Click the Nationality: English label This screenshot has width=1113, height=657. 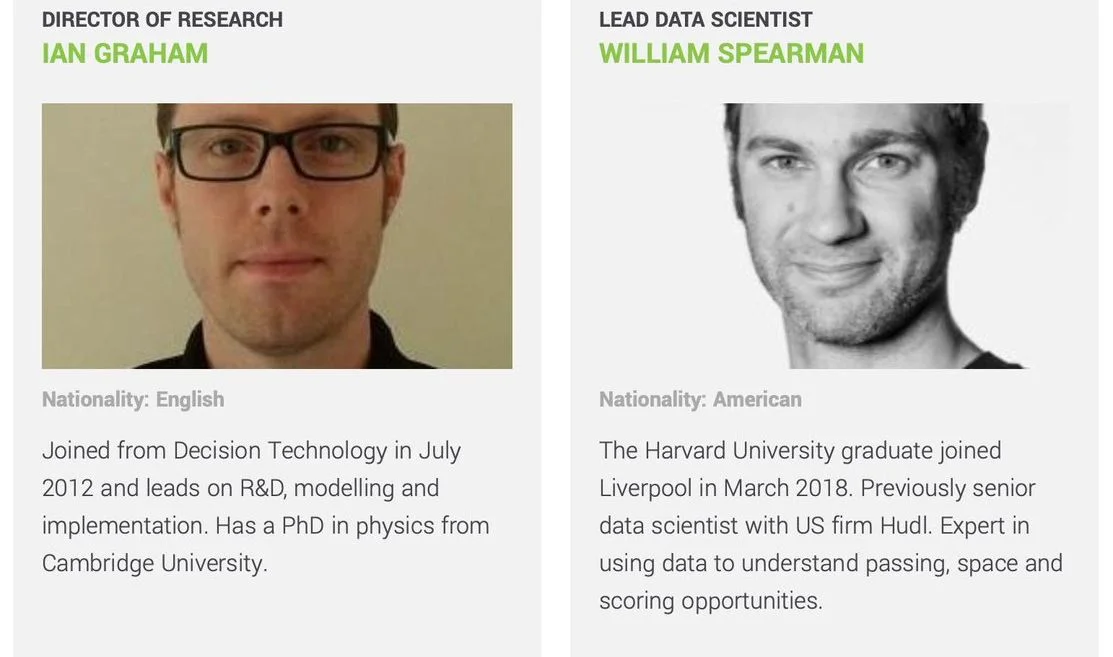point(133,399)
